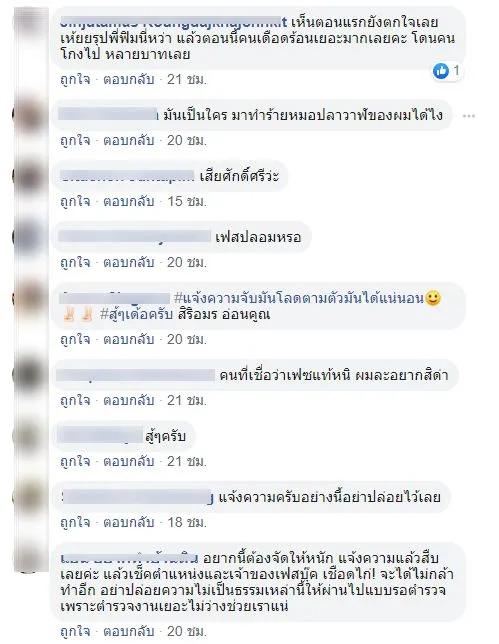Image resolution: width=499 pixels, height=644 pixels.
Task: Click ตอบกลับ under the first comment
Action: click(129, 79)
